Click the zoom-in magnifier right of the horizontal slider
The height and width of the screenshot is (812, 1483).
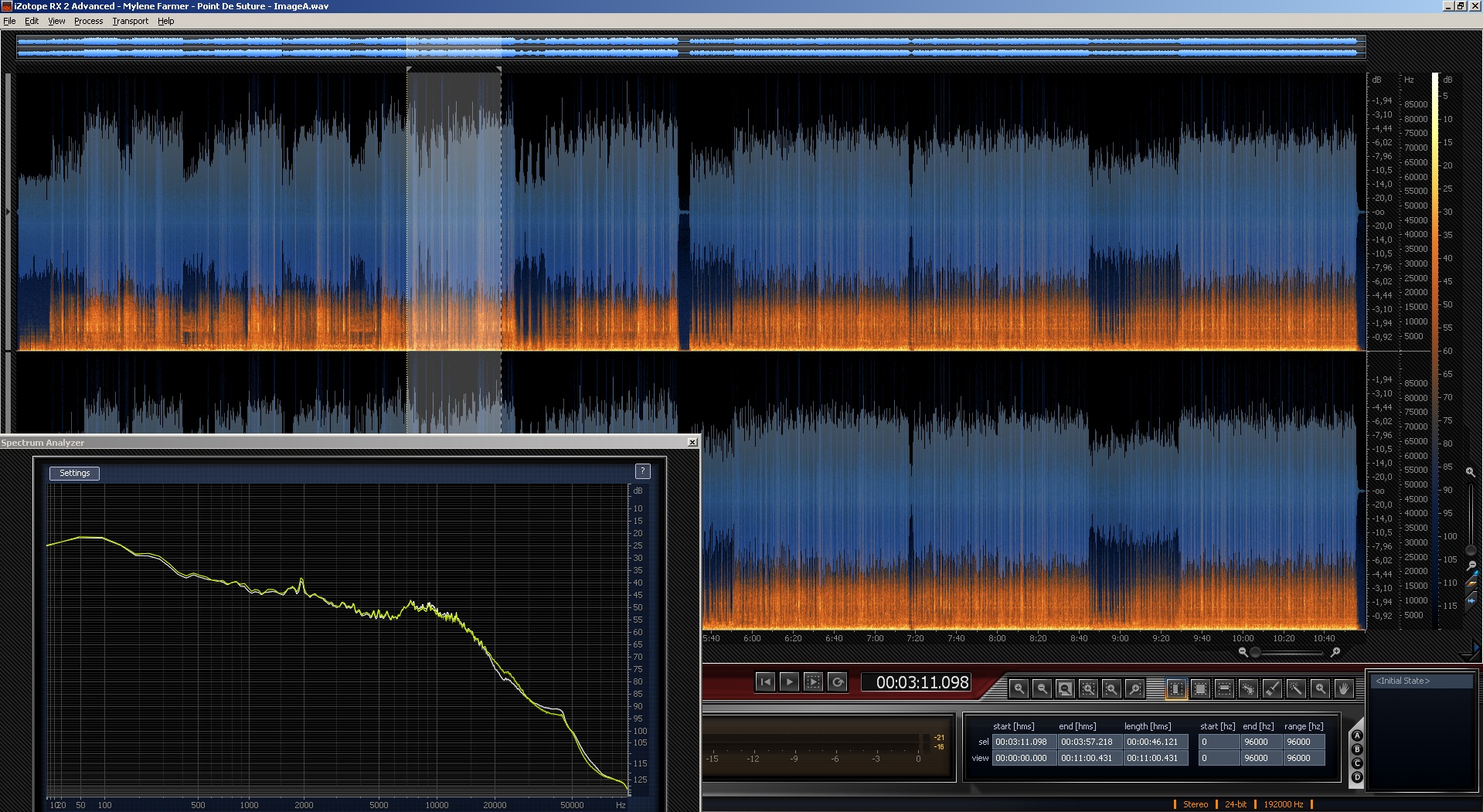click(1335, 652)
